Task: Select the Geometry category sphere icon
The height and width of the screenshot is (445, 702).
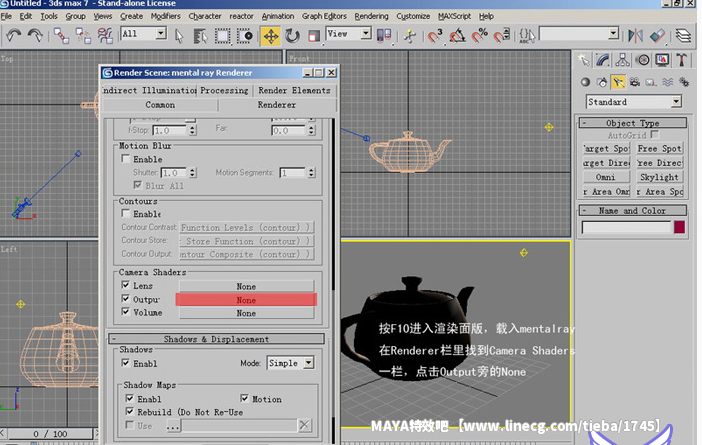Action: coord(585,82)
